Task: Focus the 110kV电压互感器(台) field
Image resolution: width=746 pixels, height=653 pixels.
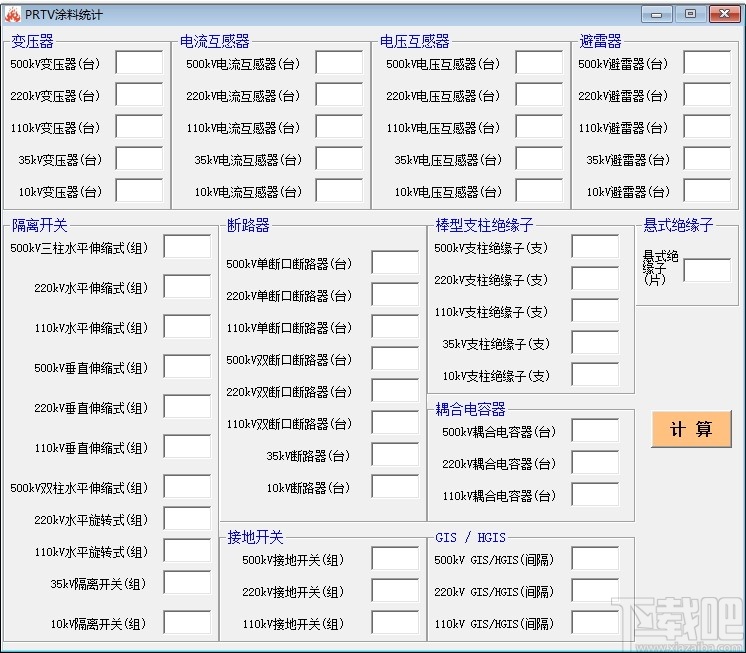Action: (x=540, y=127)
